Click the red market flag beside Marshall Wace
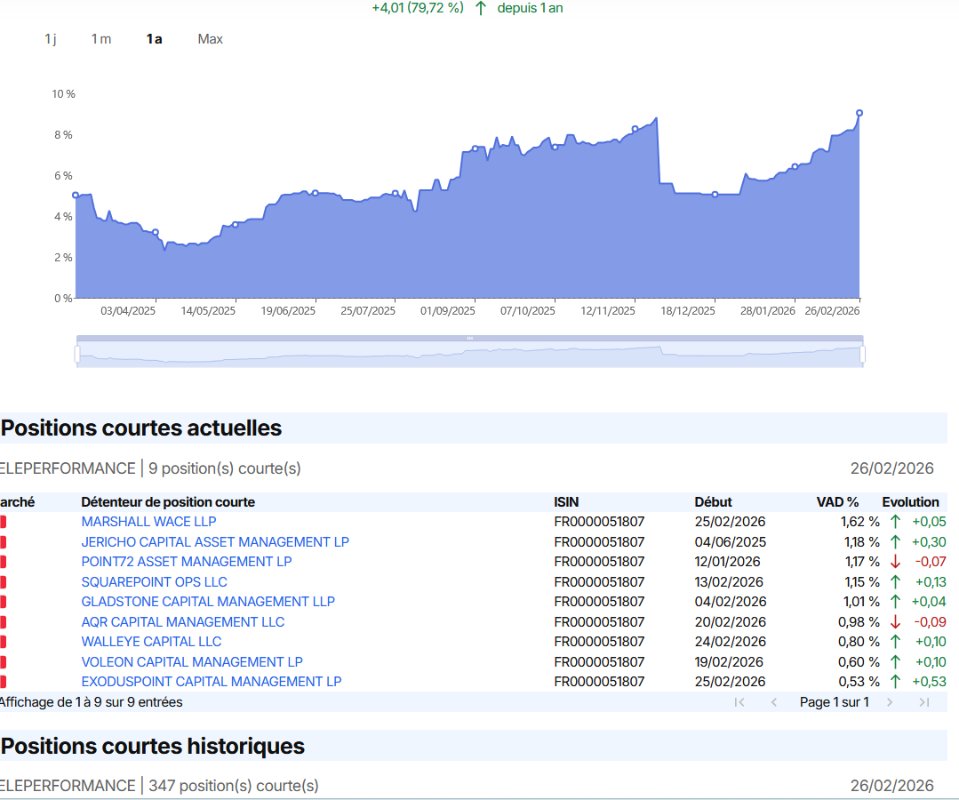The image size is (959, 800). pyautogui.click(x=3, y=522)
